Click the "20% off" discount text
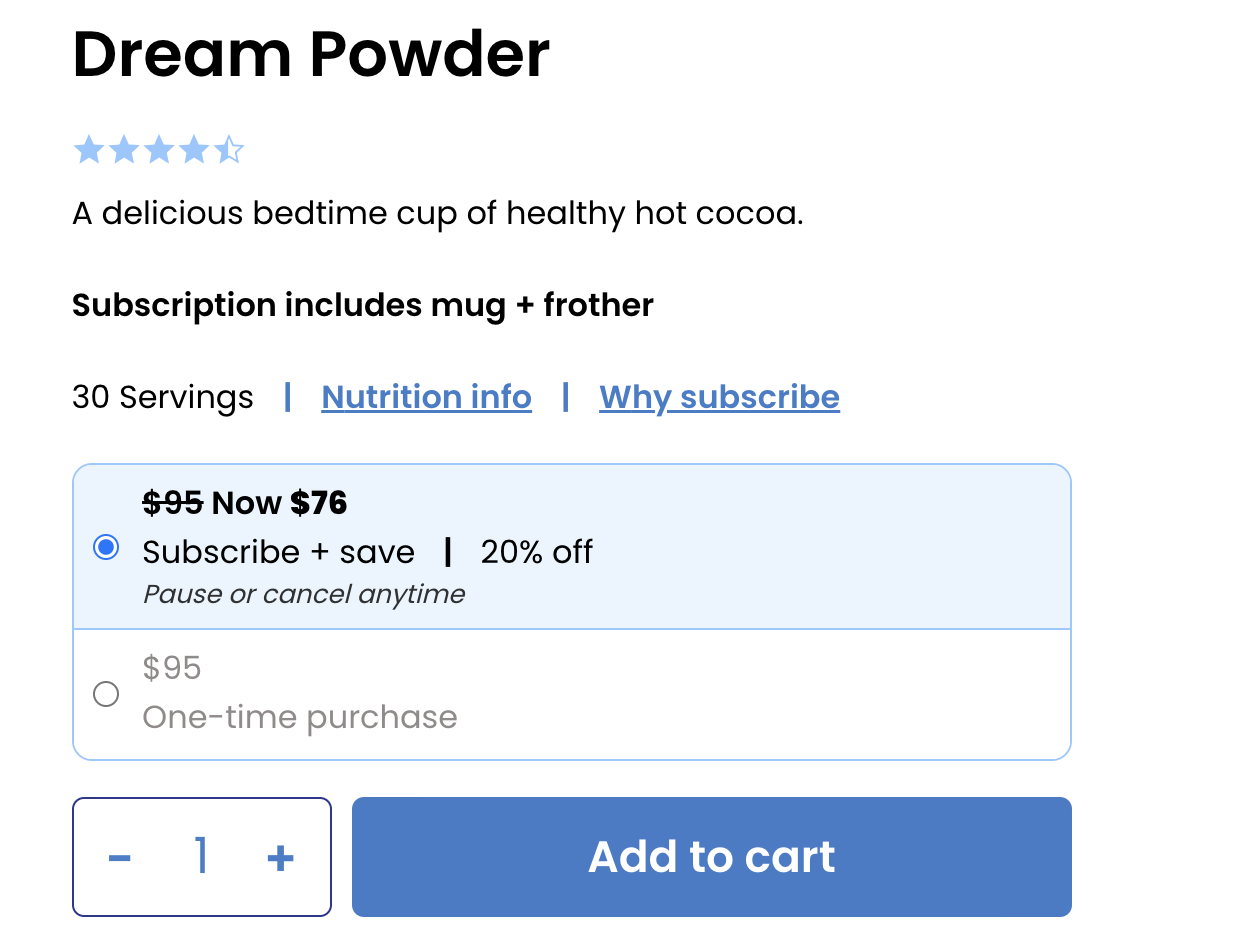 click(537, 552)
